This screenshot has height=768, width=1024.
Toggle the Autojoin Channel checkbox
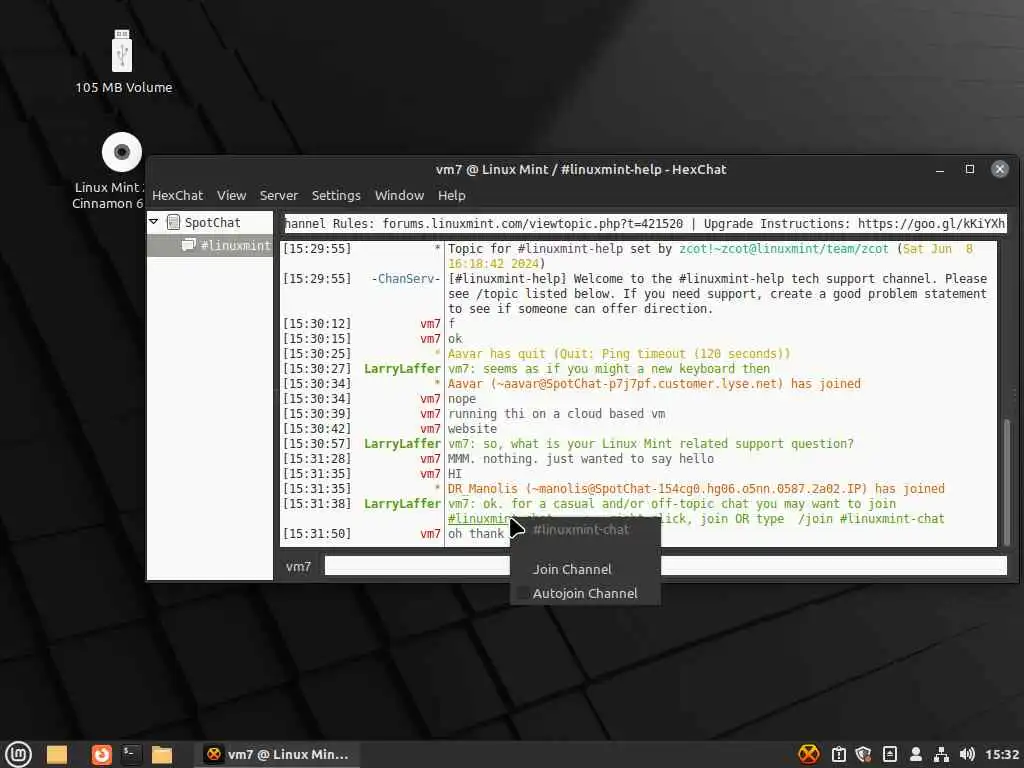tap(522, 594)
